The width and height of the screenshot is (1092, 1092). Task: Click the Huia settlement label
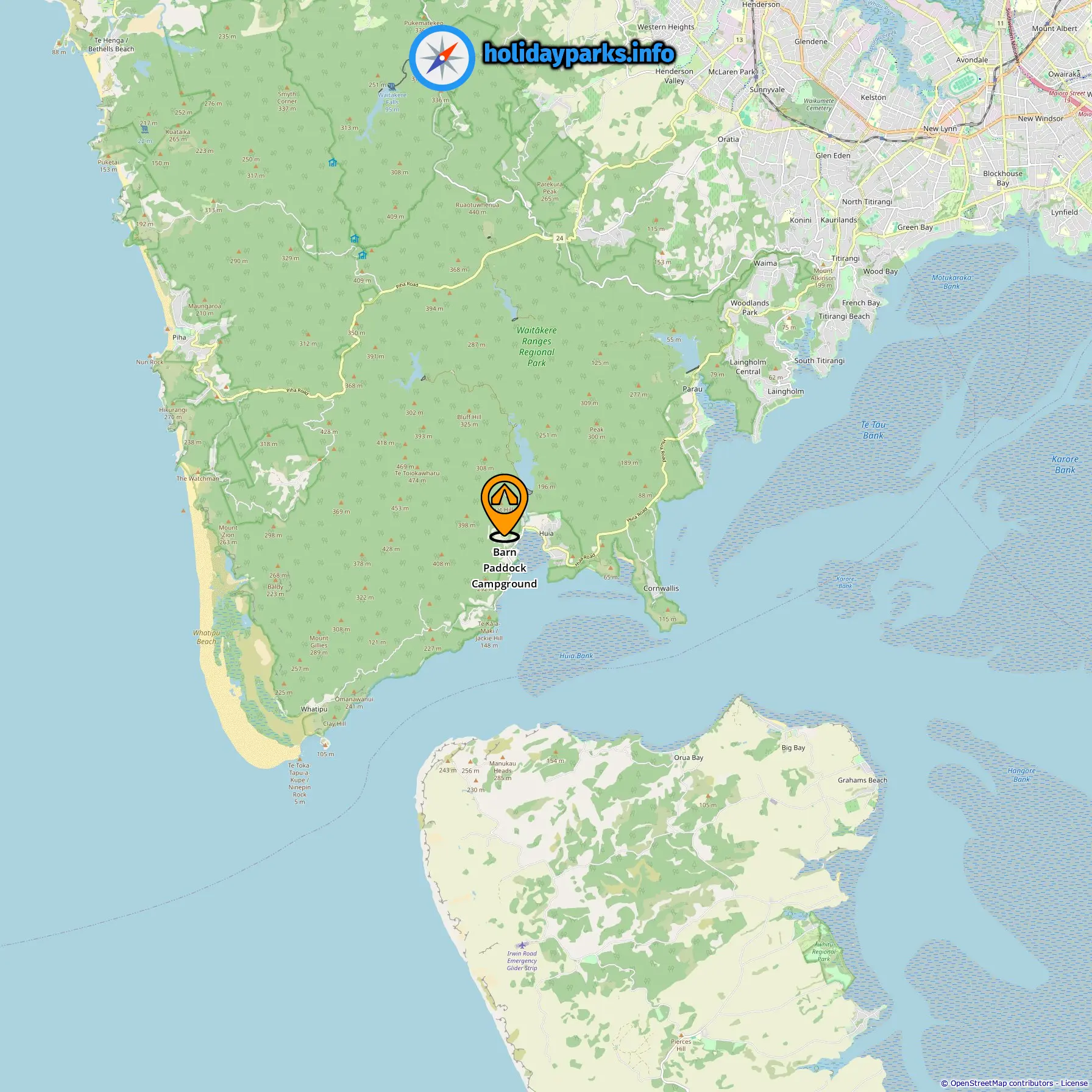(547, 533)
